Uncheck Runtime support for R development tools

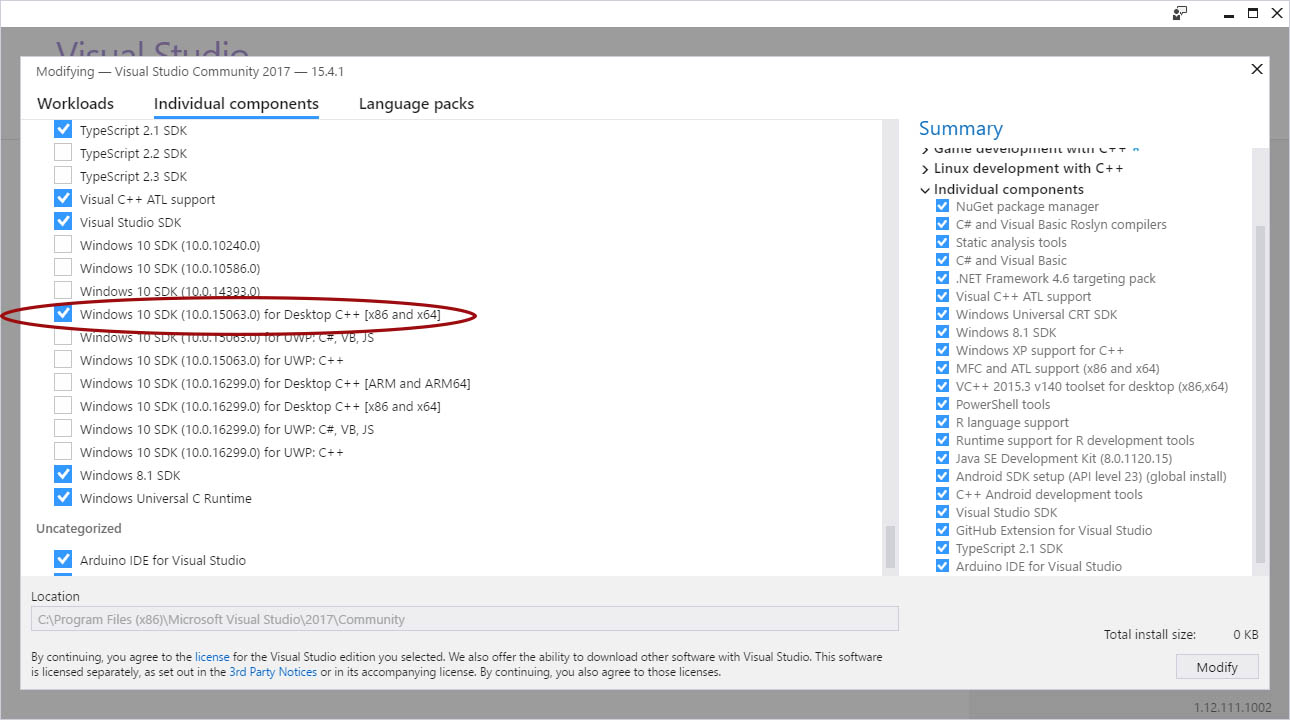[x=942, y=441]
